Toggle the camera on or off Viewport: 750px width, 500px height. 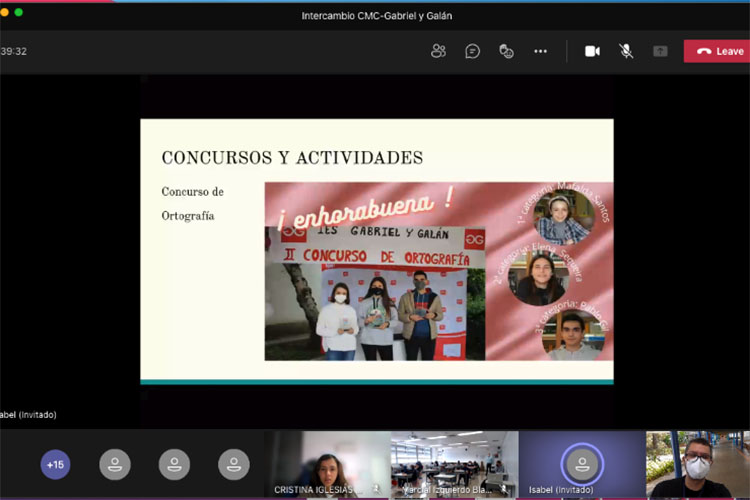(592, 51)
